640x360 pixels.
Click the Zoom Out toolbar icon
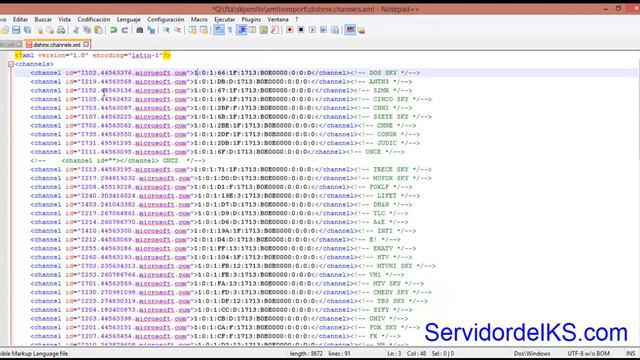point(178,30)
